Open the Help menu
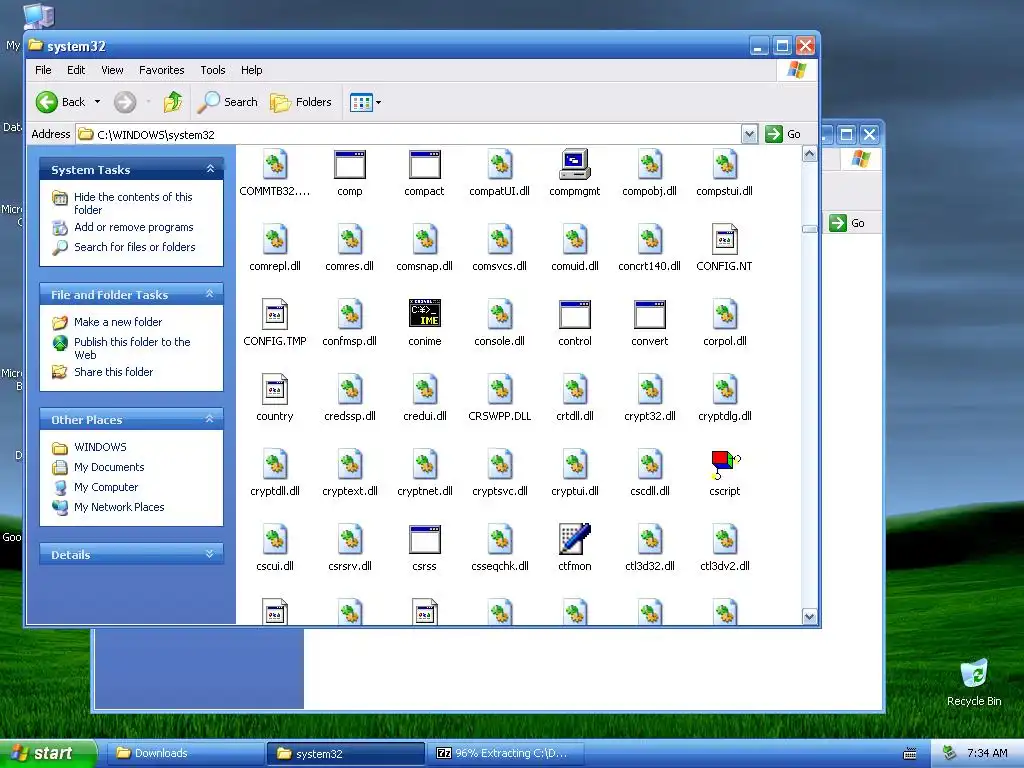Viewport: 1024px width, 768px height. click(251, 70)
